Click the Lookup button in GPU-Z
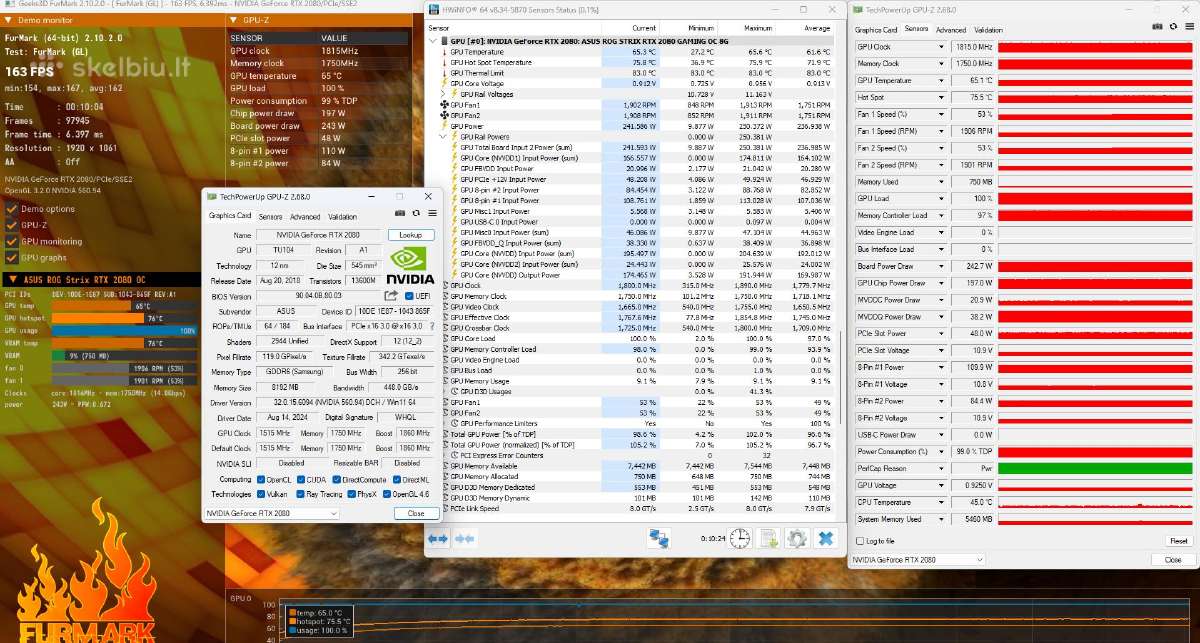Viewport: 1200px width, 643px height. pyautogui.click(x=410, y=234)
